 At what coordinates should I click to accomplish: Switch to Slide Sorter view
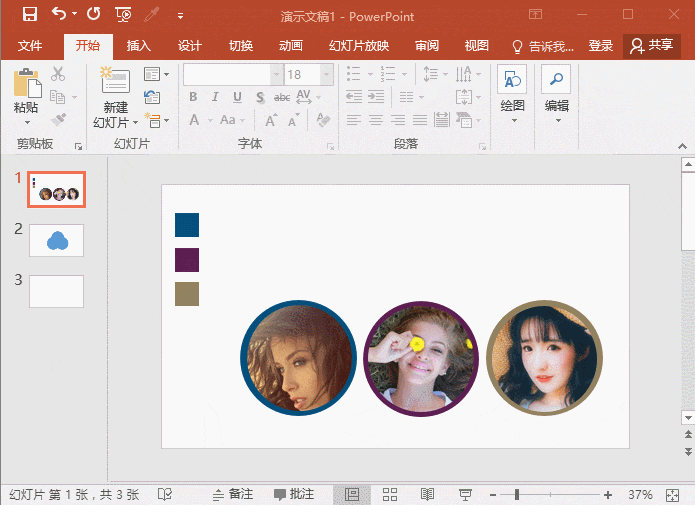pos(390,495)
